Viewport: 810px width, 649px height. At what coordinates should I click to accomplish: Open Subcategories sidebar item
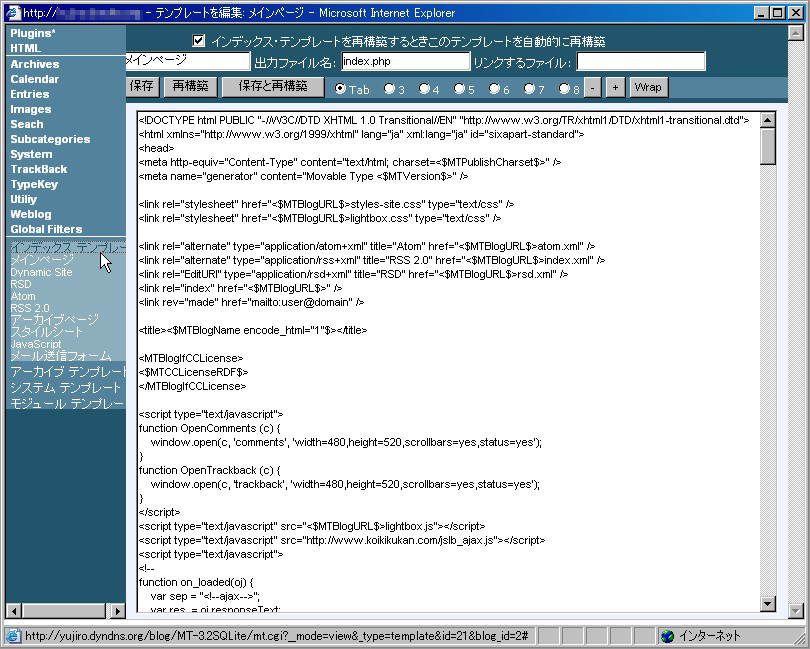pyautogui.click(x=50, y=139)
